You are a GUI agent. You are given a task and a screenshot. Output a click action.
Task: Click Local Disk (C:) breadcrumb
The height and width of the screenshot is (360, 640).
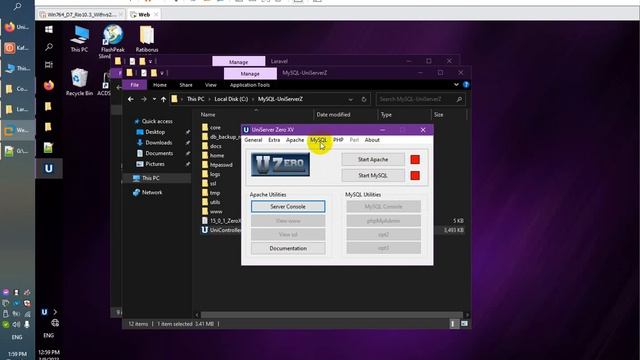tap(231, 99)
